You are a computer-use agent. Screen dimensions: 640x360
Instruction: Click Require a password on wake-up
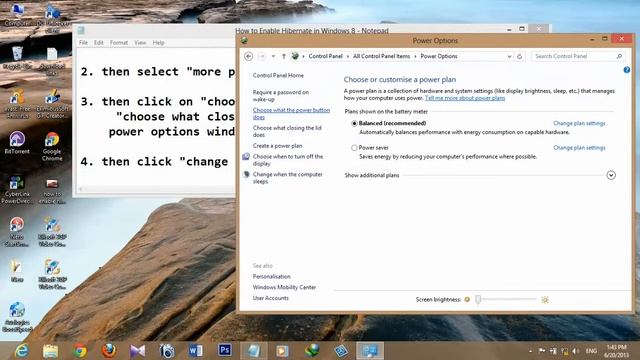[280, 96]
